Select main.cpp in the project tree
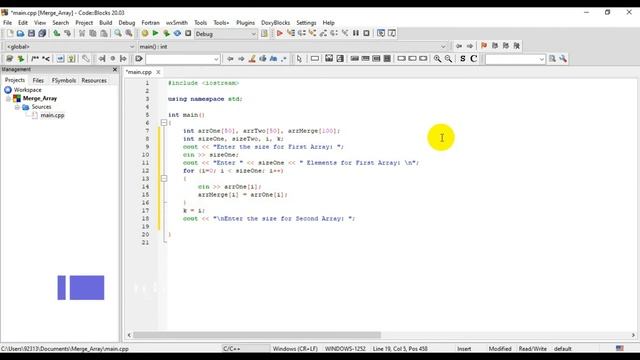Screen dimensions: 640x360 pos(52,116)
